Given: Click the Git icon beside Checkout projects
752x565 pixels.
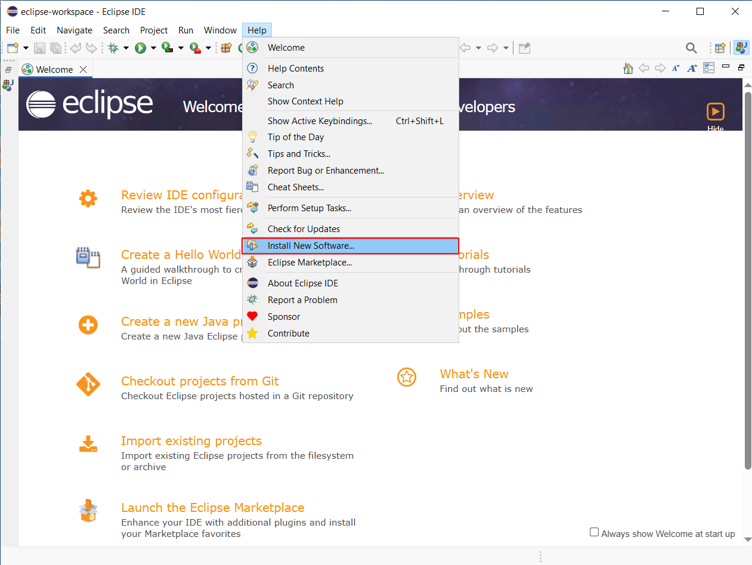Looking at the screenshot, I should tap(88, 384).
